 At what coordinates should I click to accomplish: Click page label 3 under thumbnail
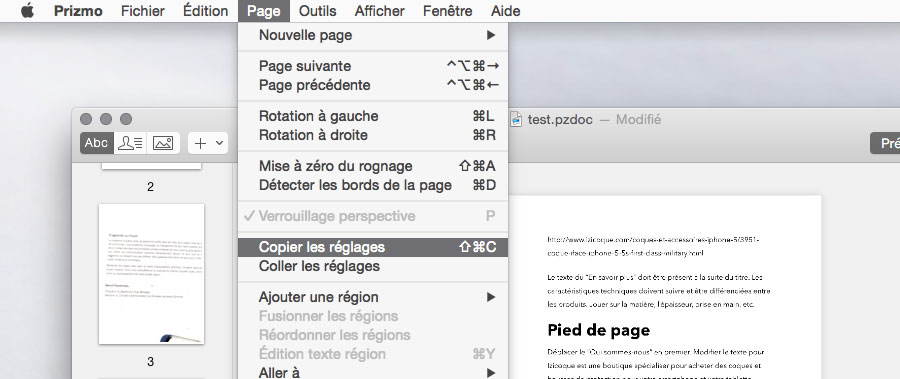[150, 362]
